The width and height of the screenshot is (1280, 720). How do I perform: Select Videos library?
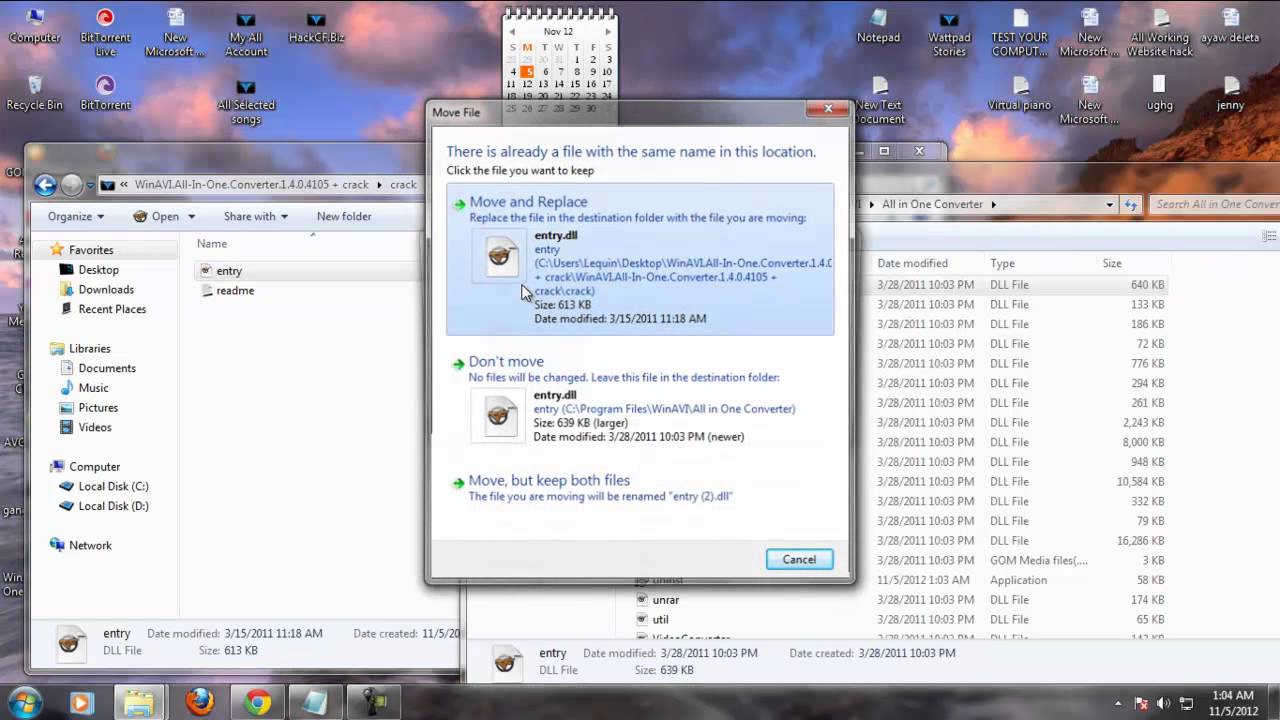[x=95, y=427]
